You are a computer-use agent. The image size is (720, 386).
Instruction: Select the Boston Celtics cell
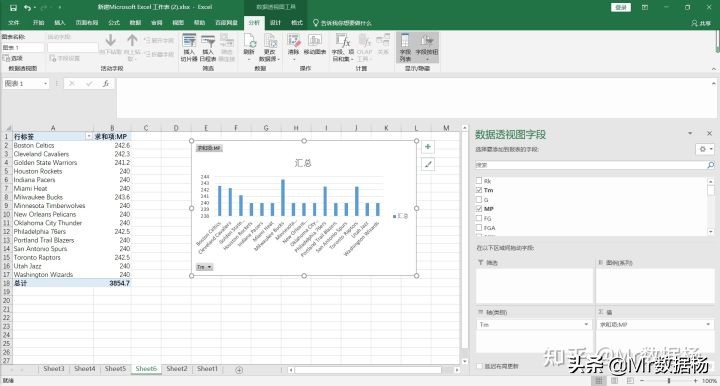pyautogui.click(x=53, y=145)
